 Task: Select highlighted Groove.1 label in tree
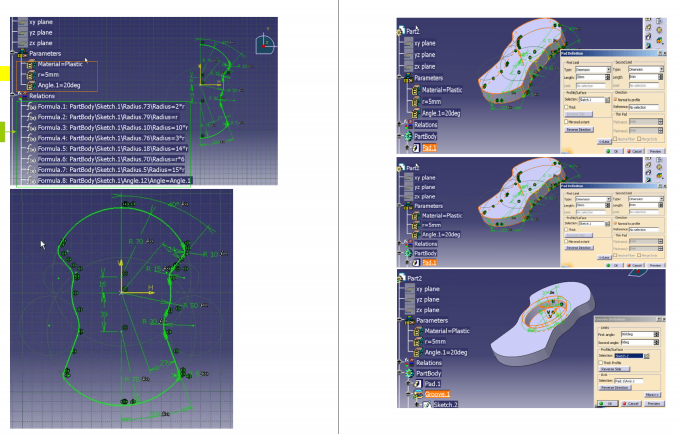pos(437,394)
